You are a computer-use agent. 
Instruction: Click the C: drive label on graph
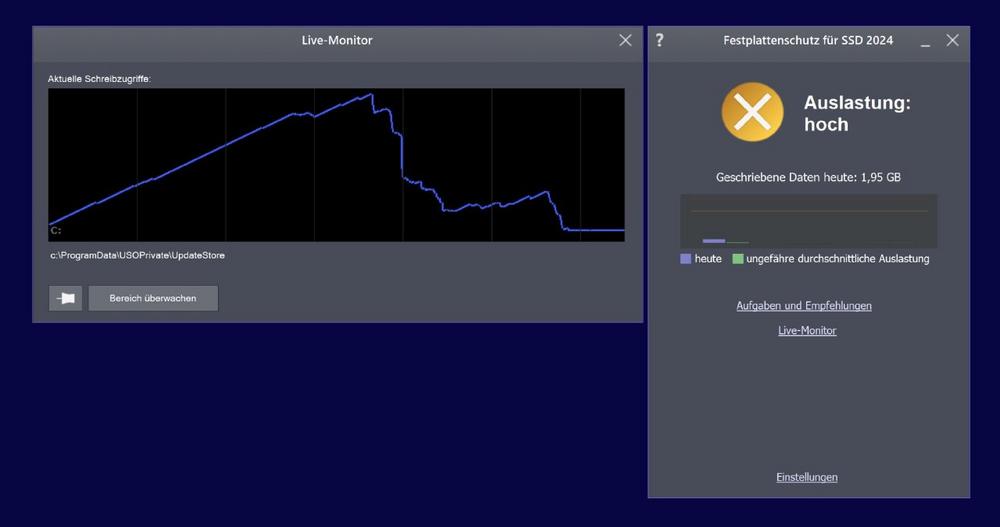(x=56, y=230)
